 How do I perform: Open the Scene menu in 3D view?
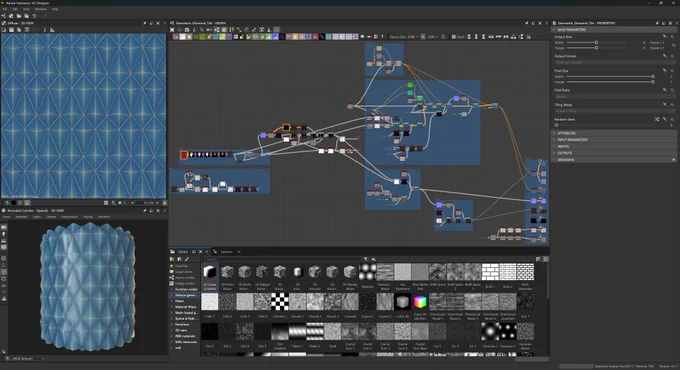tap(7, 216)
